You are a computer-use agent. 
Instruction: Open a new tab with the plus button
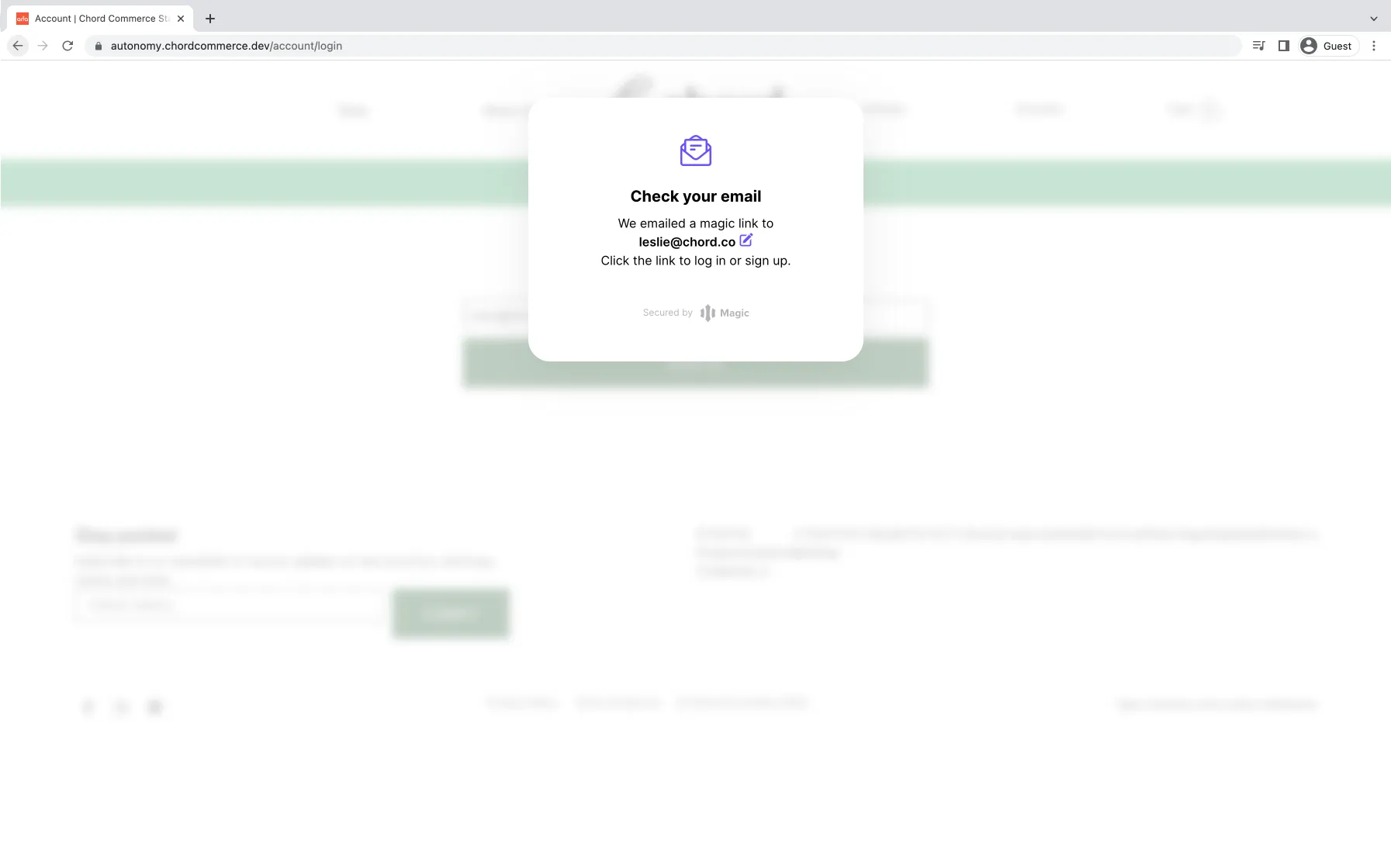tap(210, 19)
